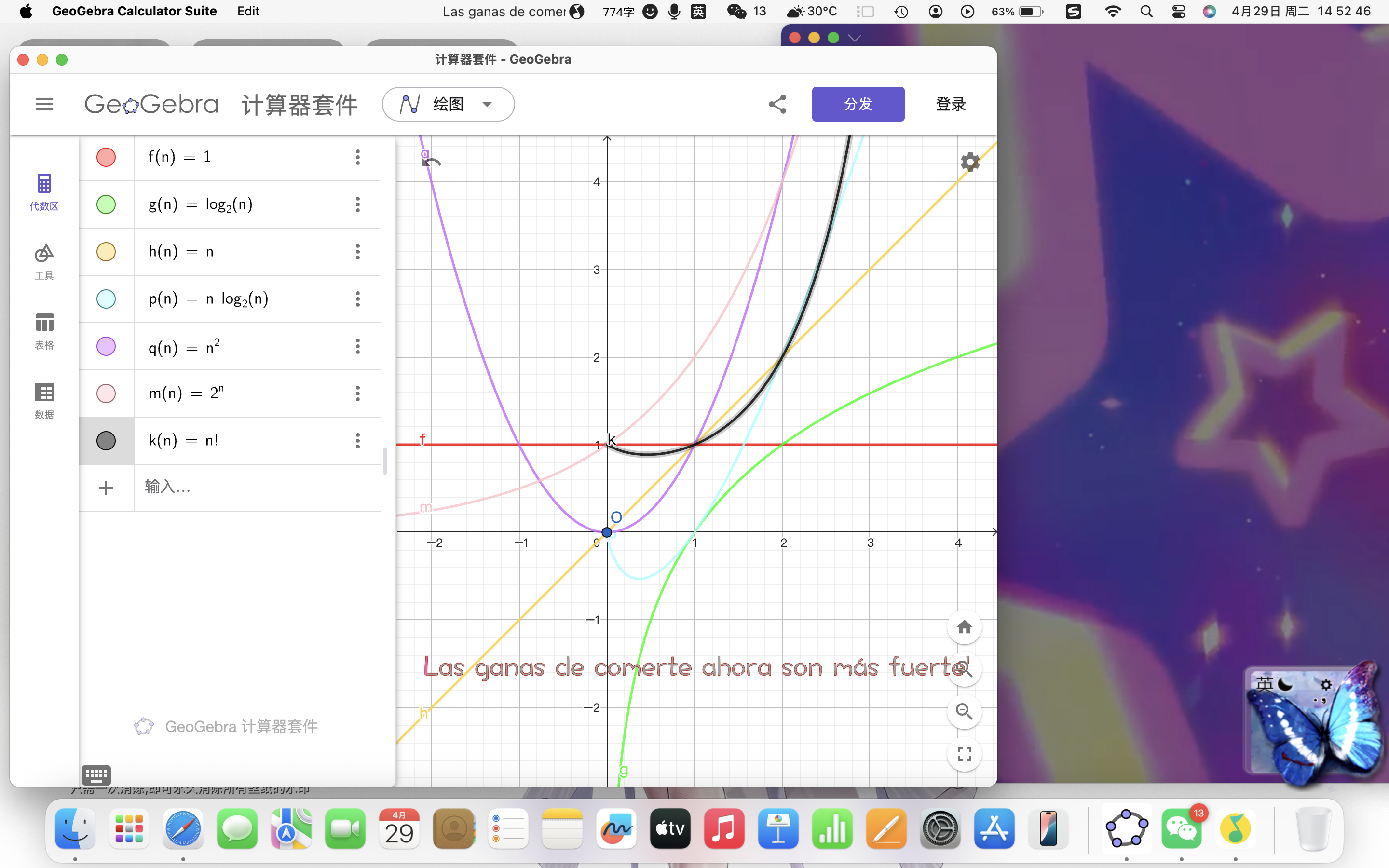Image resolution: width=1389 pixels, height=868 pixels.
Task: Click the undo arrow in graph
Action: pos(432,163)
